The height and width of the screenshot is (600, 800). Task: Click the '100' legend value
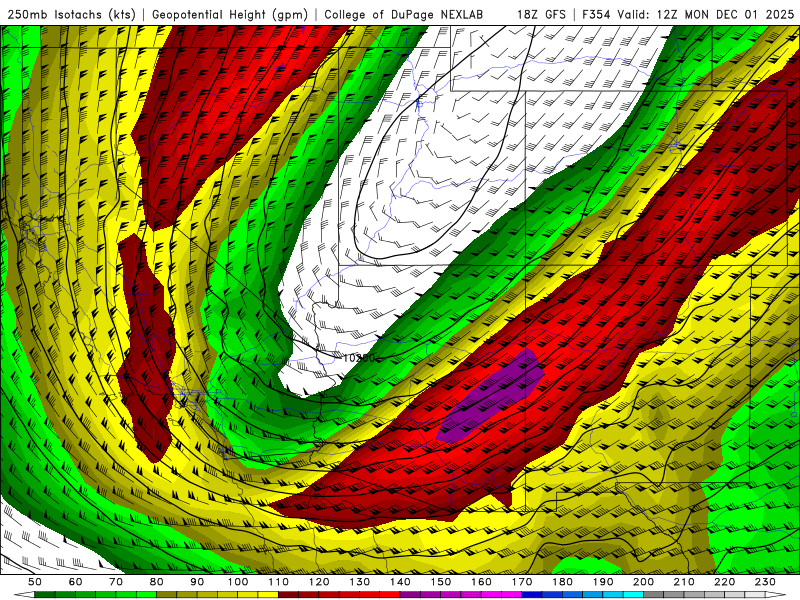238,582
